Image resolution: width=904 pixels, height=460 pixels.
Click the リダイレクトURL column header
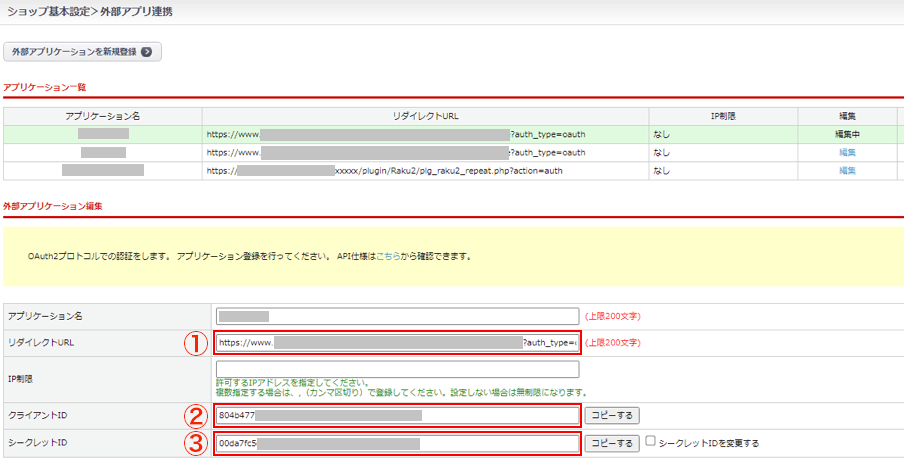tap(425, 116)
